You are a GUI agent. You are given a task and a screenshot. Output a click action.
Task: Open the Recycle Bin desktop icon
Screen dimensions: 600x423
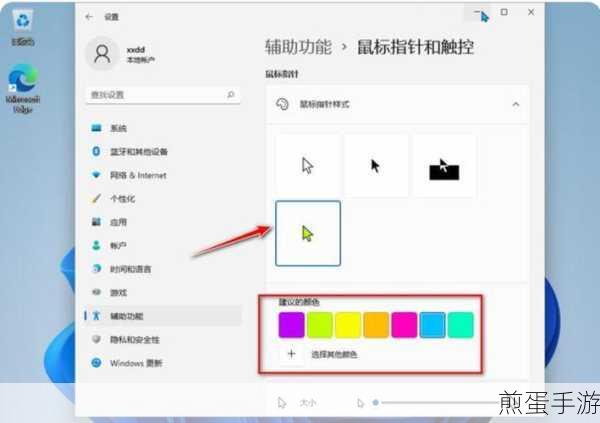tap(23, 28)
